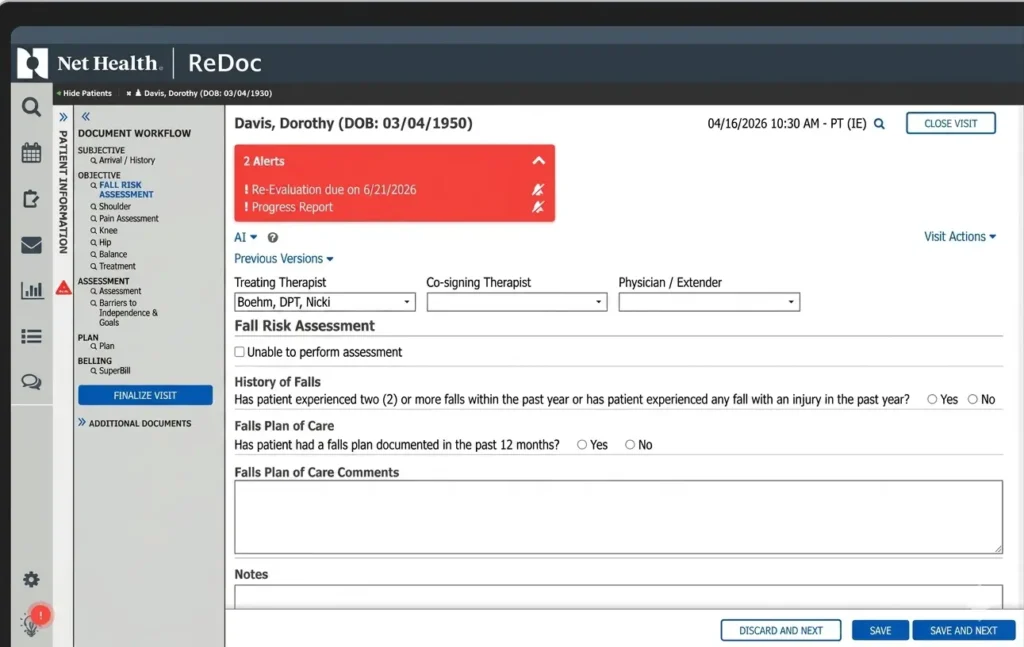This screenshot has height=647, width=1024.
Task: Click the Progress Report alert text
Action: 292,207
